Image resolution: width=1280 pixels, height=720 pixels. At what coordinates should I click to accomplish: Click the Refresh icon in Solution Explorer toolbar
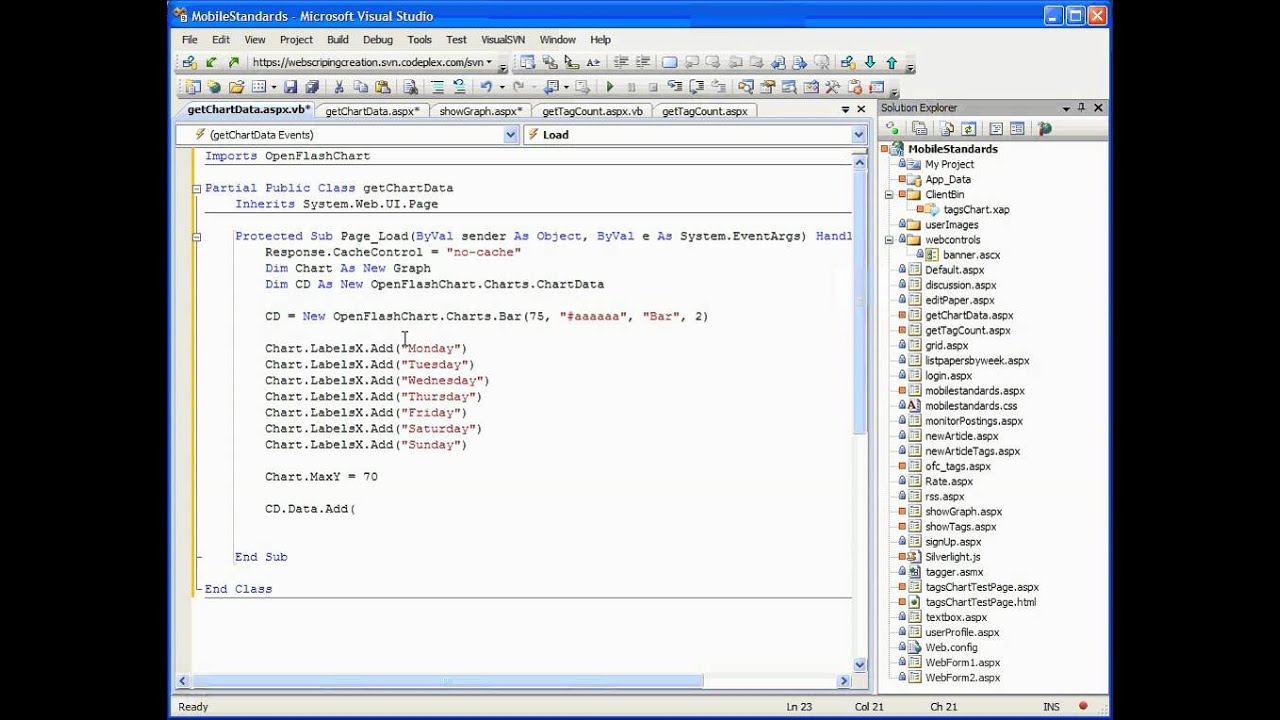968,128
